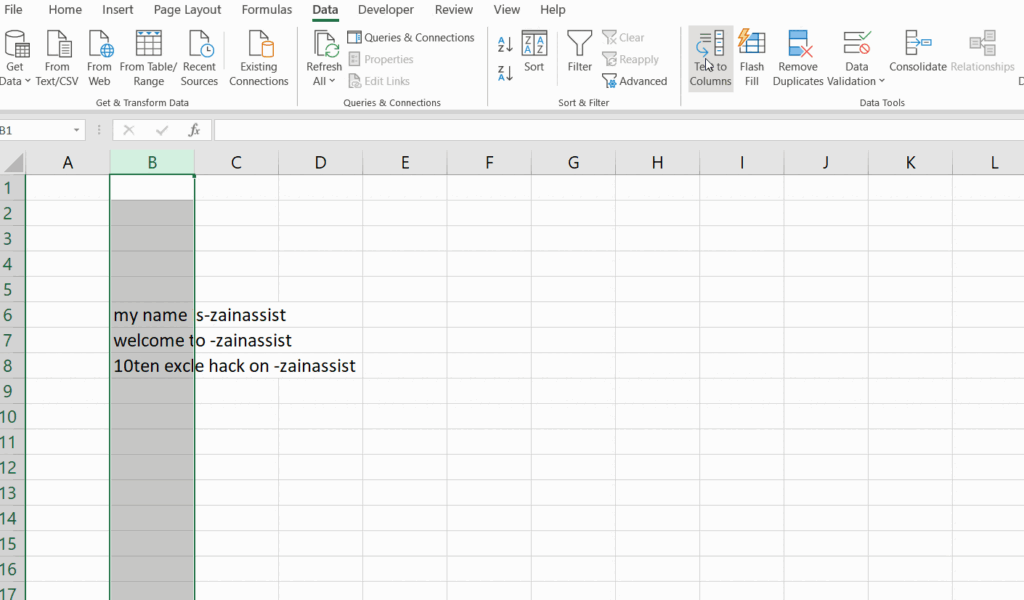The height and width of the screenshot is (600, 1024).
Task: Click Queries & Connections button
Action: (x=411, y=38)
